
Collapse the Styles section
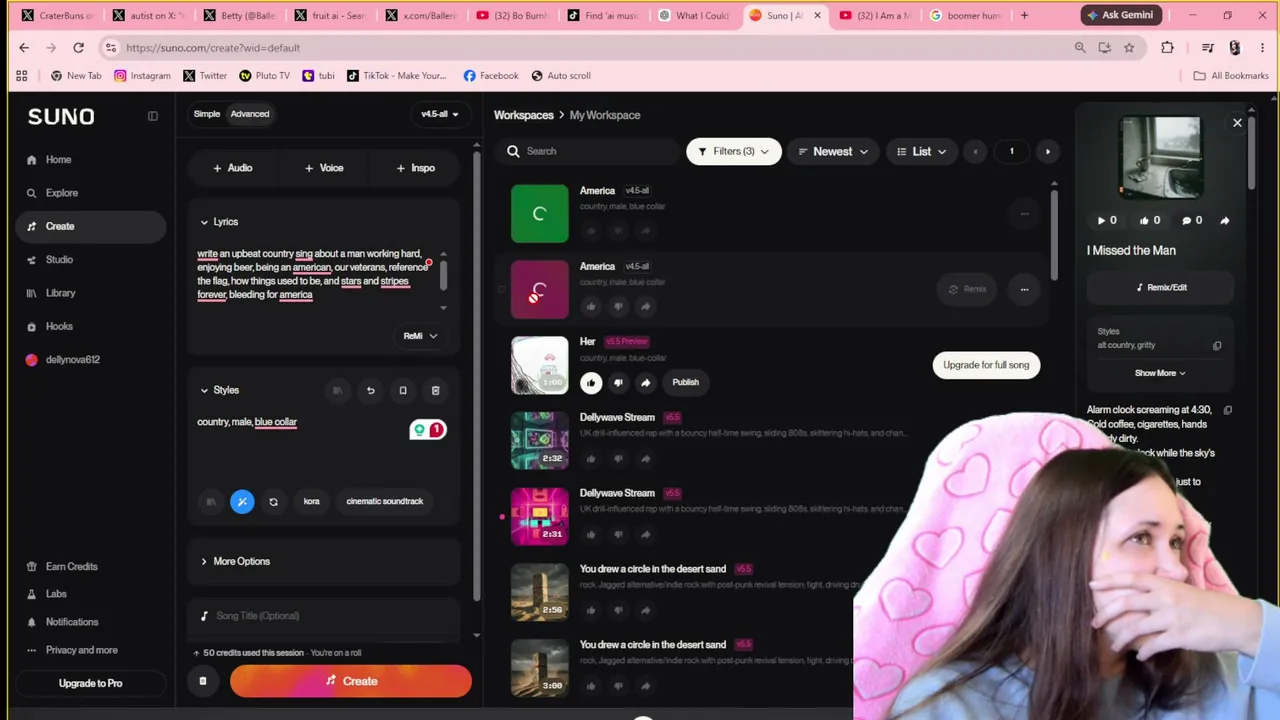pos(220,390)
